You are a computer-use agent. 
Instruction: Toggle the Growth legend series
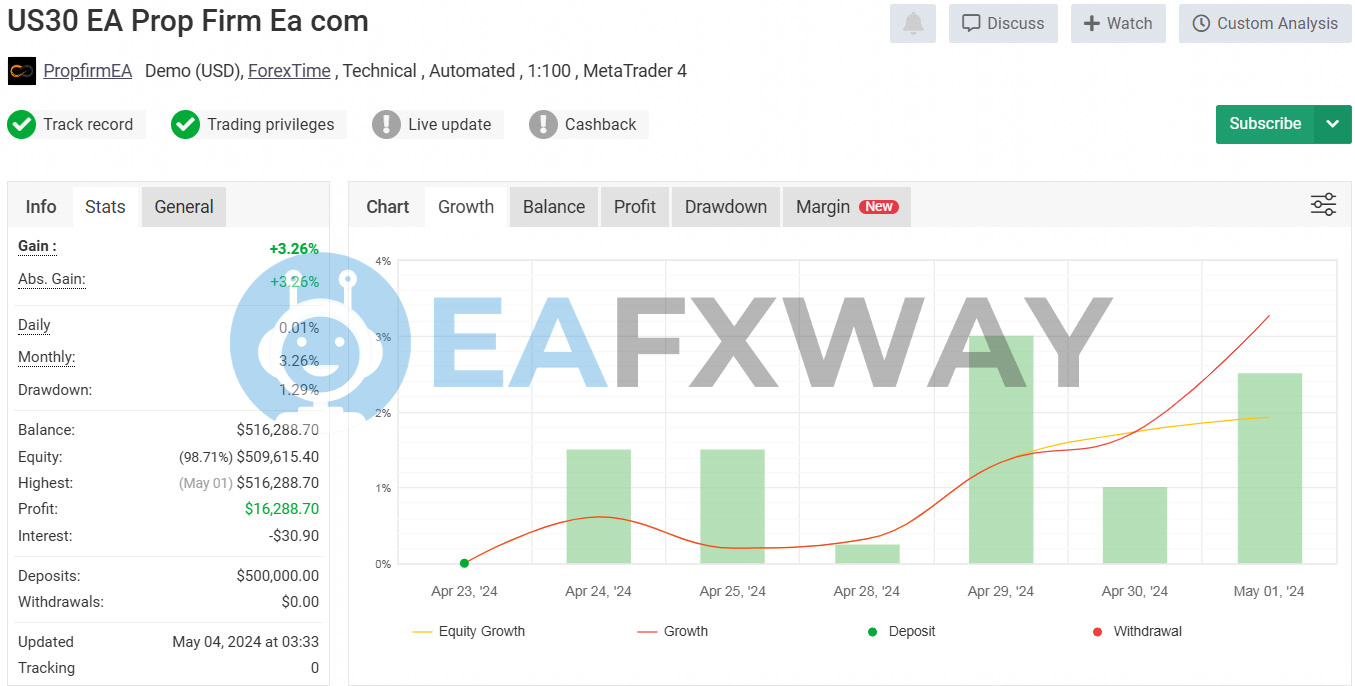coord(672,632)
